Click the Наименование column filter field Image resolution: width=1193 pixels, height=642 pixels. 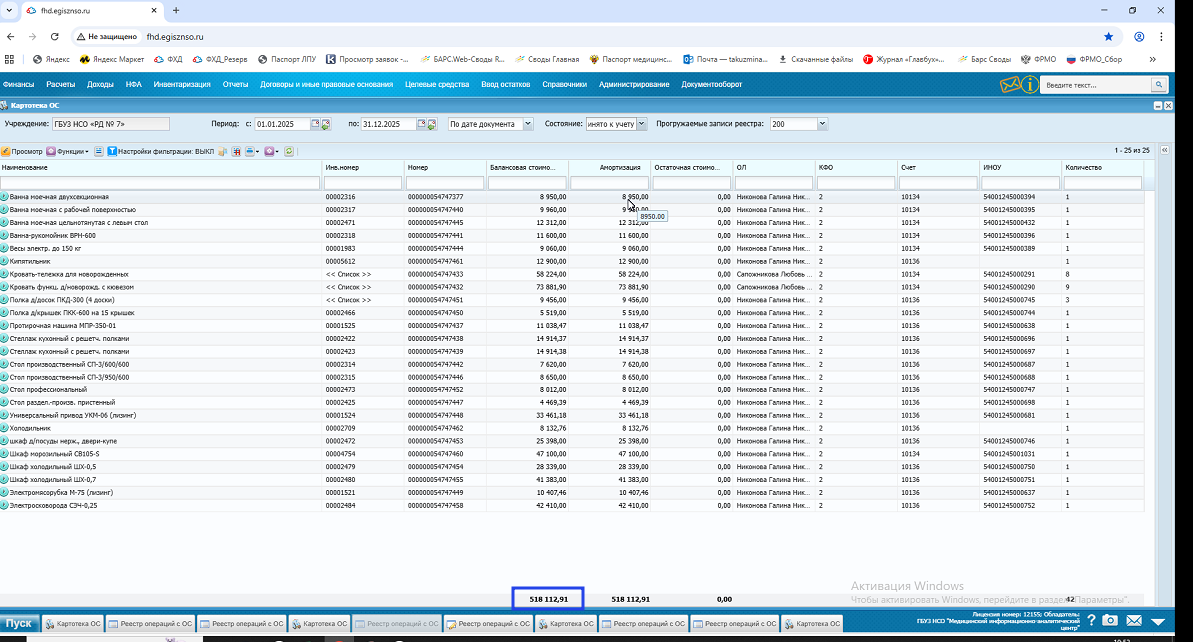[160, 183]
